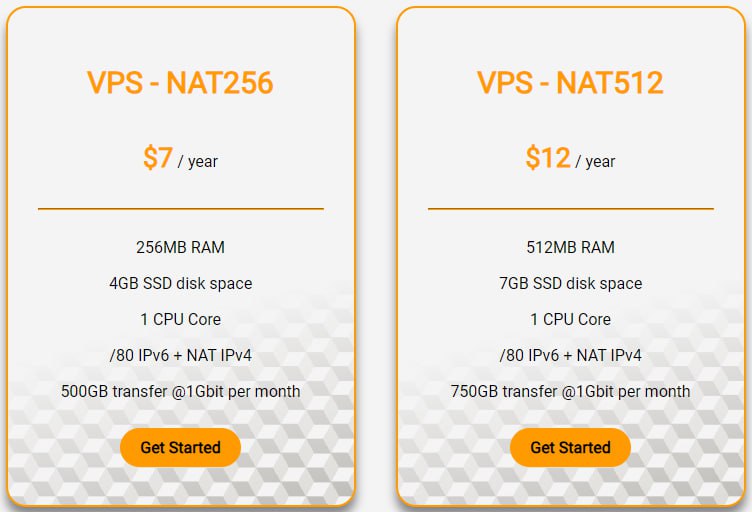
Task: Click the "/ year" label beside $7
Action: [198, 162]
